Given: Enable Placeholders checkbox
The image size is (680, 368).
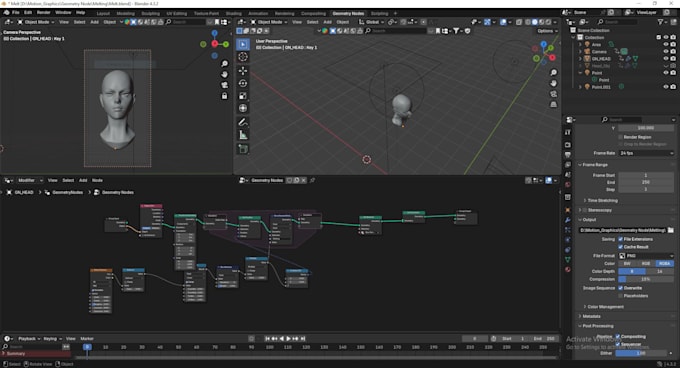Looking at the screenshot, I should click(621, 296).
